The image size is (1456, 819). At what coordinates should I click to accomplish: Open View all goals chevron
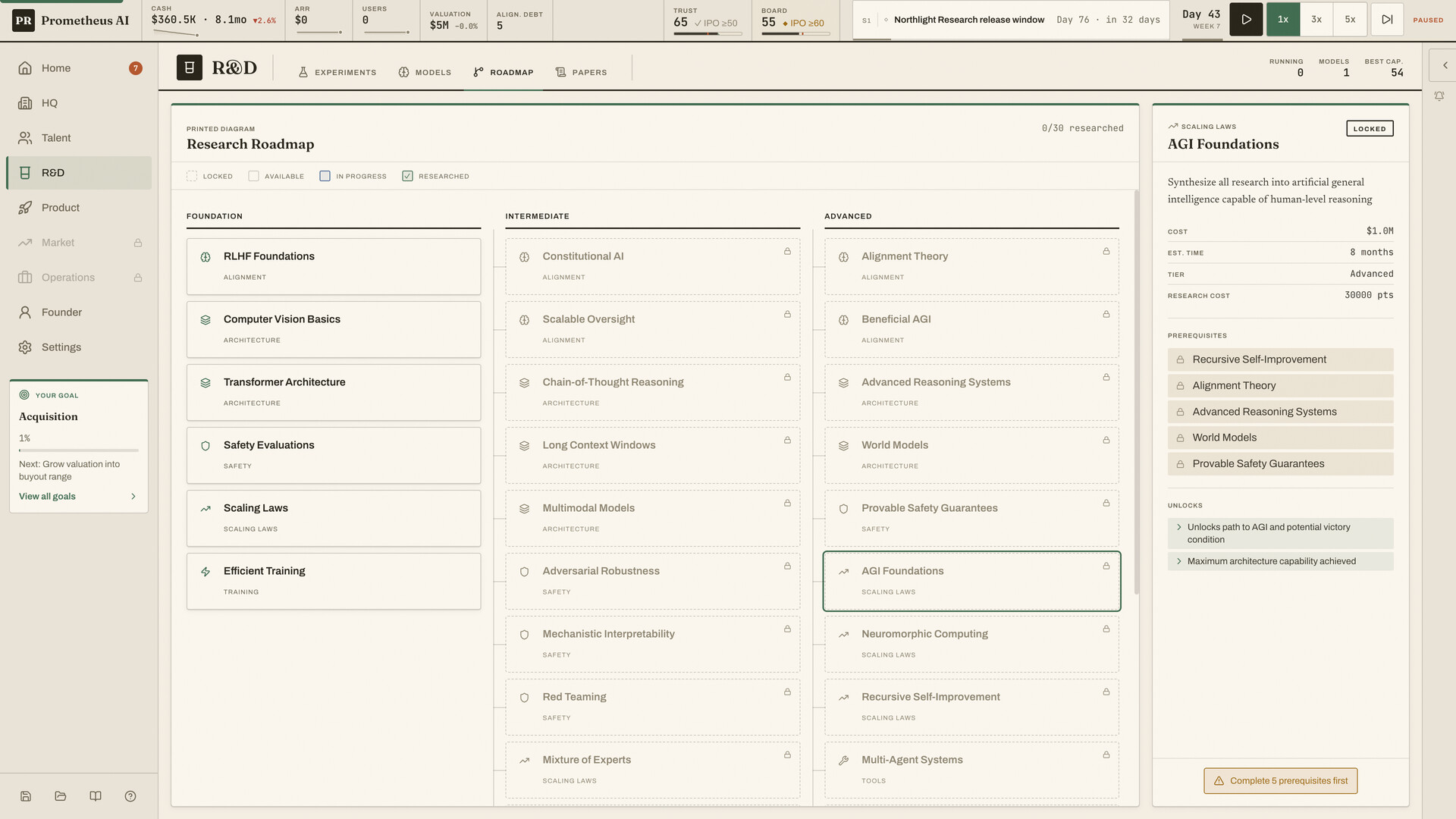click(133, 497)
